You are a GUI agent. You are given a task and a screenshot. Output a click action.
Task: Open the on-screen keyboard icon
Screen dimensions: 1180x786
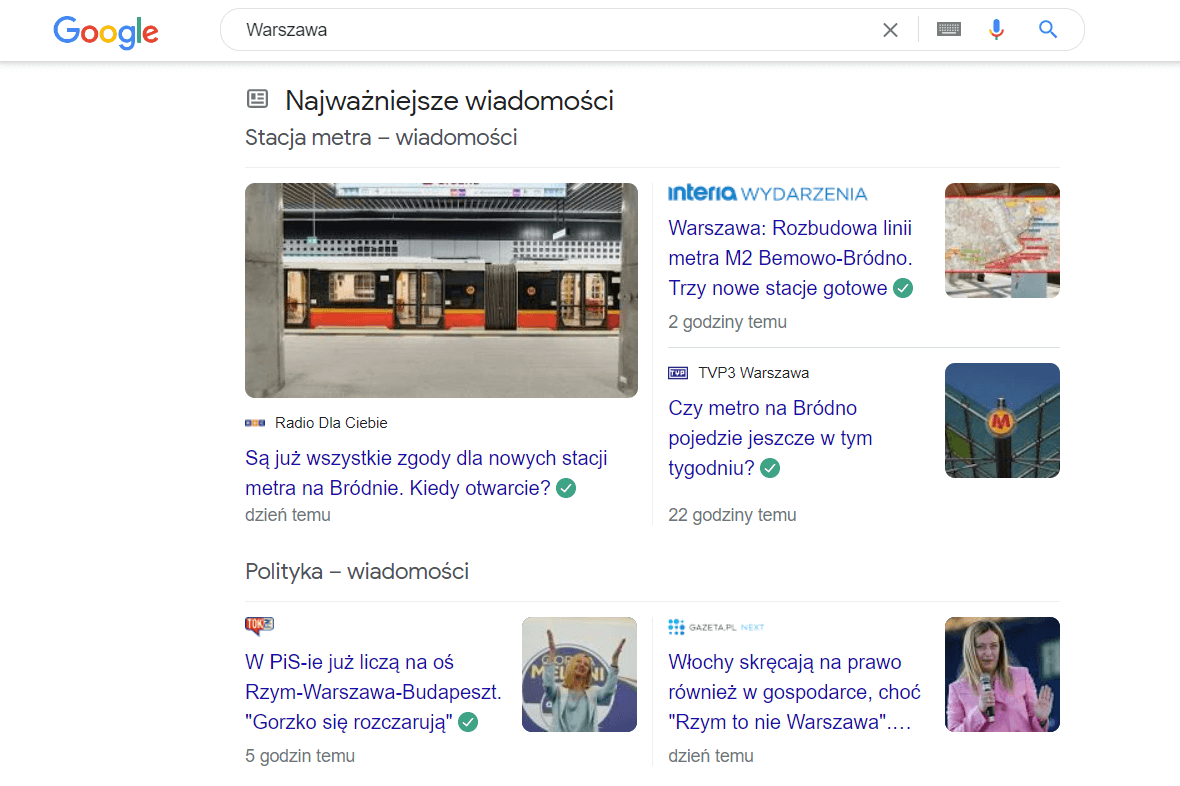click(x=948, y=29)
